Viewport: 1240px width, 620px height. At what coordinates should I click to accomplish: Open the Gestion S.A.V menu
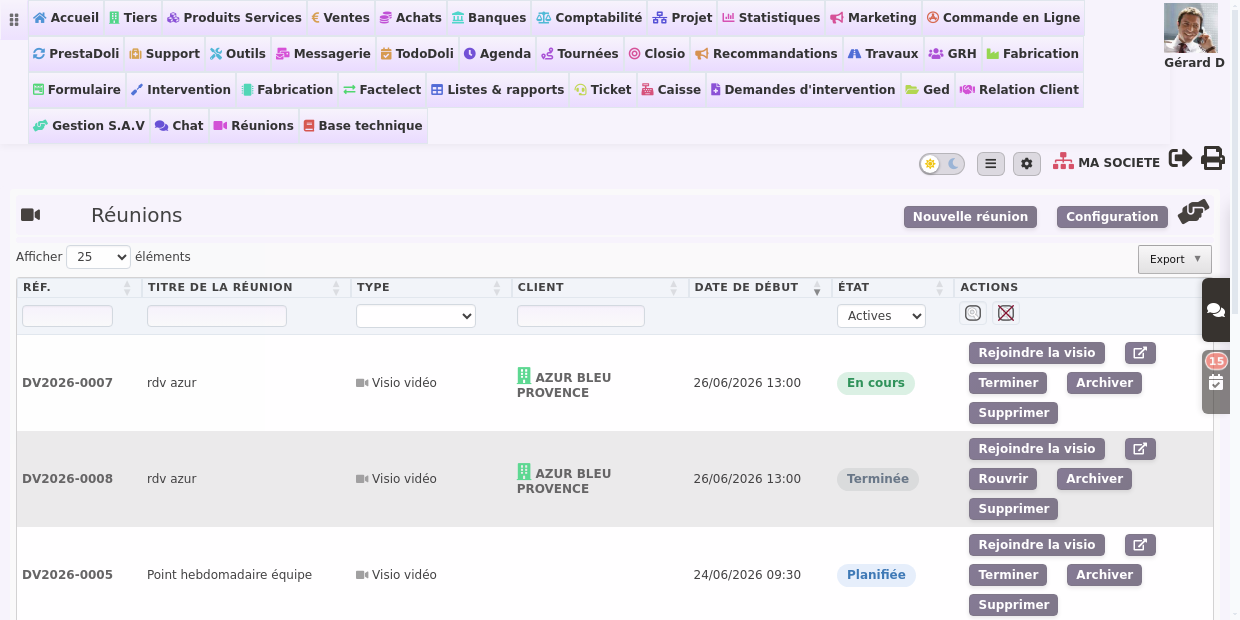(89, 126)
